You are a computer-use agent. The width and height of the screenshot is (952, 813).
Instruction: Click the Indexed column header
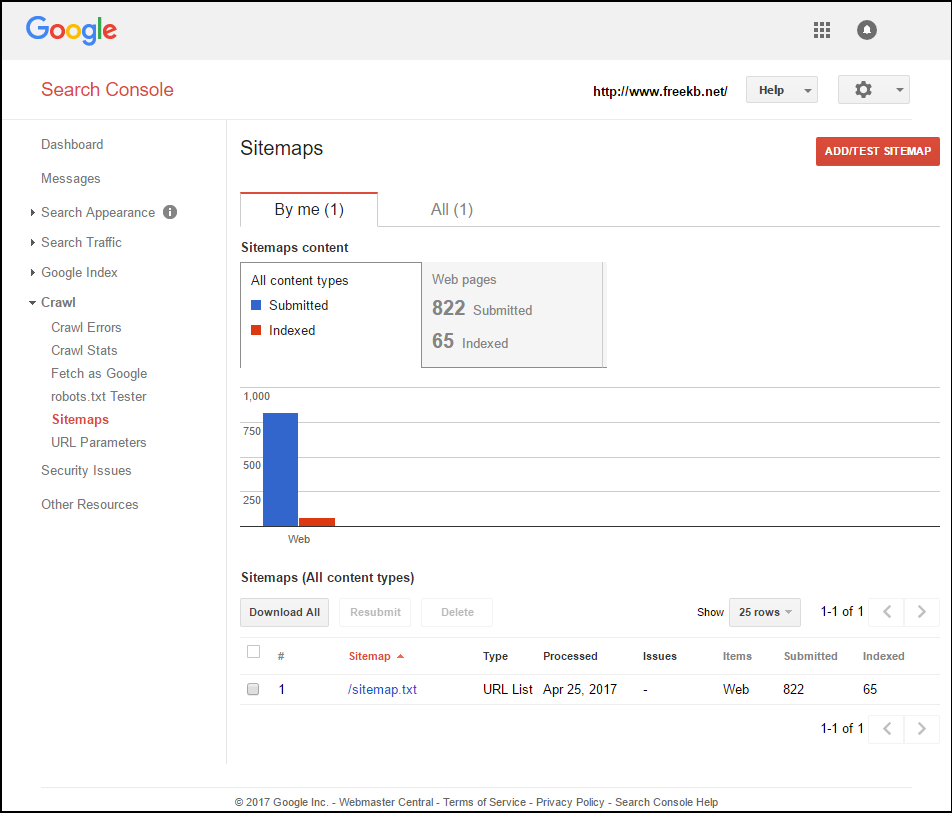883,656
